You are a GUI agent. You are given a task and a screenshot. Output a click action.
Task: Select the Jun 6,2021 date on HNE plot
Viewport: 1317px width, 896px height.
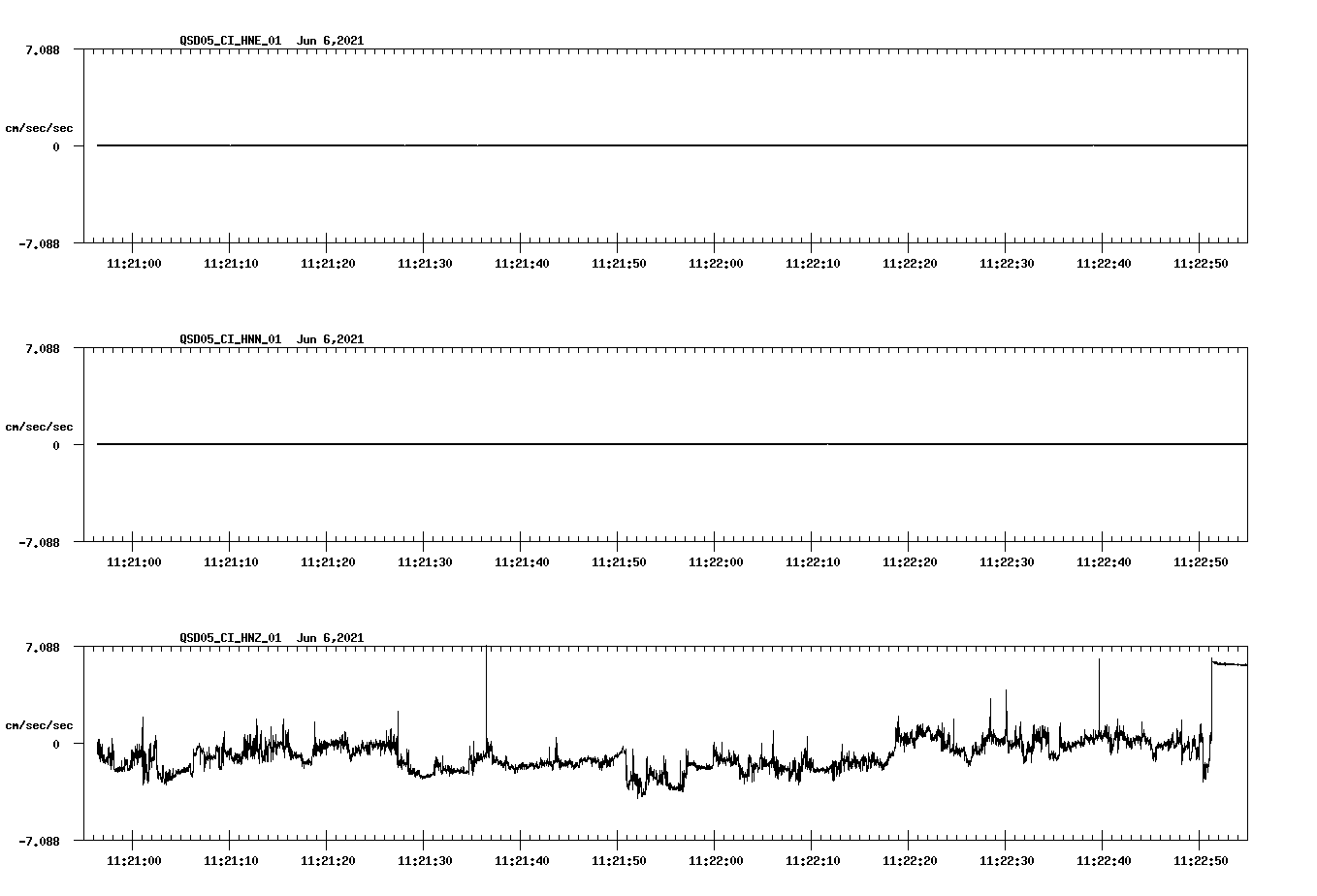(x=331, y=41)
